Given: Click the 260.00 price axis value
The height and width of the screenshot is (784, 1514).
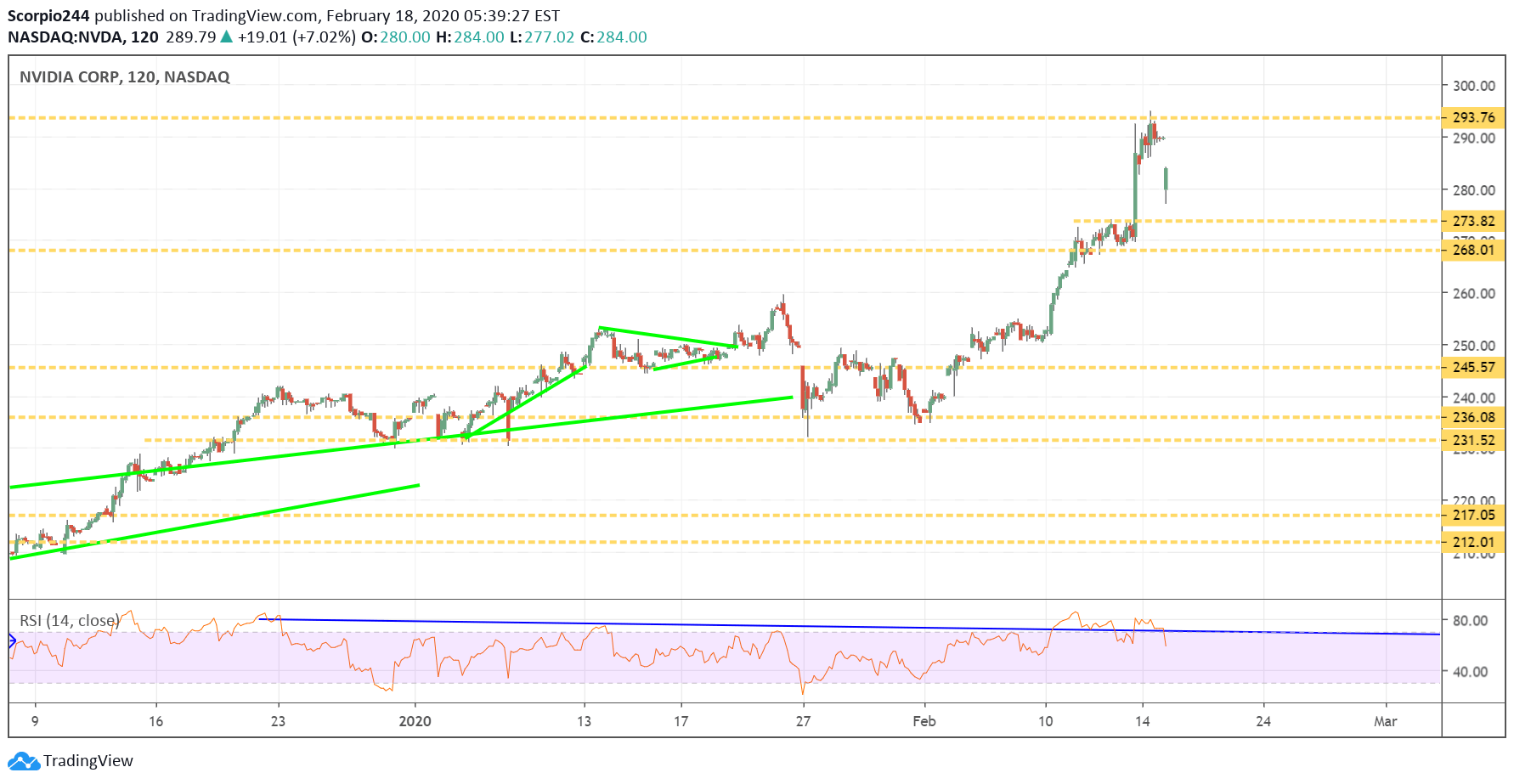Looking at the screenshot, I should [1474, 294].
